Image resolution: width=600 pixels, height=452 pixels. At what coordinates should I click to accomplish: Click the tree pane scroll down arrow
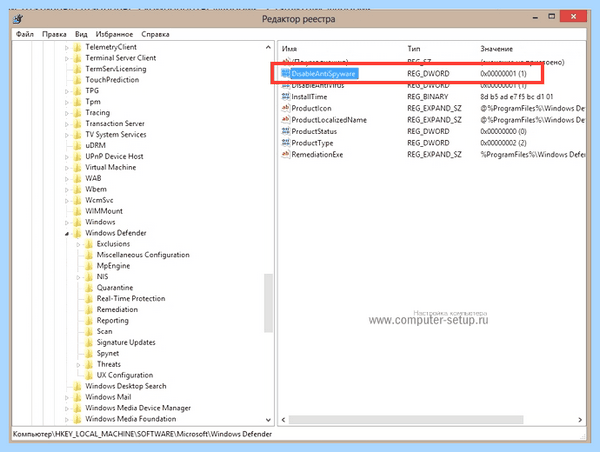[x=268, y=420]
